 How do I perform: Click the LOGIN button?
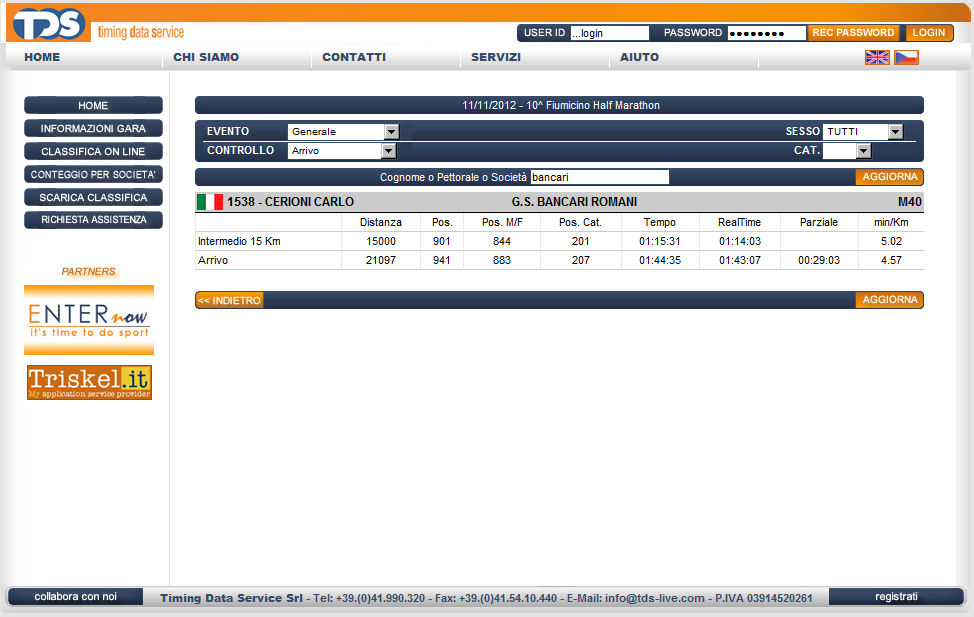pos(929,33)
